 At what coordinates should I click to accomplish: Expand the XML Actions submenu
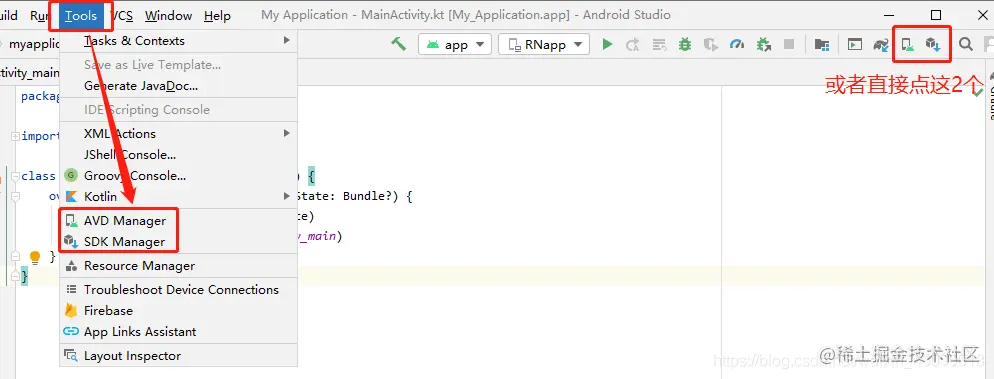click(x=179, y=134)
